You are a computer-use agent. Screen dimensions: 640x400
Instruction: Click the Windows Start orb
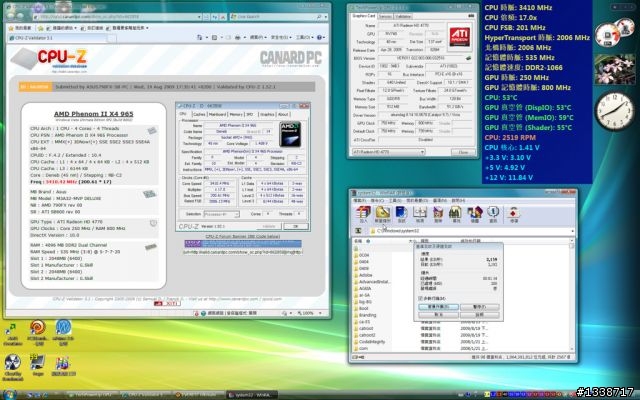[10, 395]
